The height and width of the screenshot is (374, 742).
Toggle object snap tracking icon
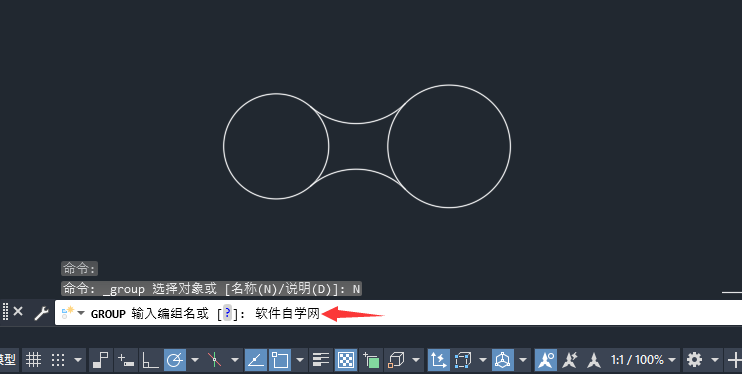pyautogui.click(x=256, y=360)
